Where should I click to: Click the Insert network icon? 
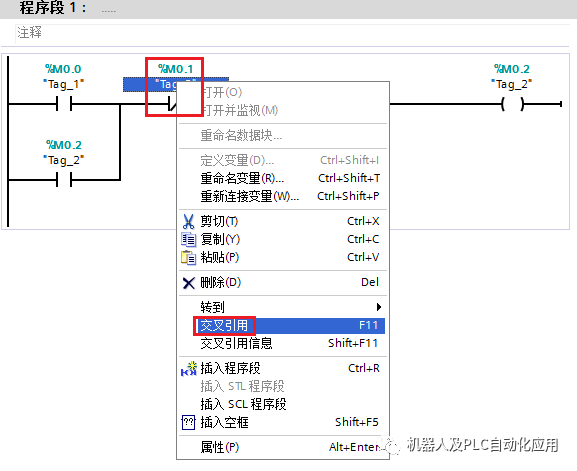[189, 368]
